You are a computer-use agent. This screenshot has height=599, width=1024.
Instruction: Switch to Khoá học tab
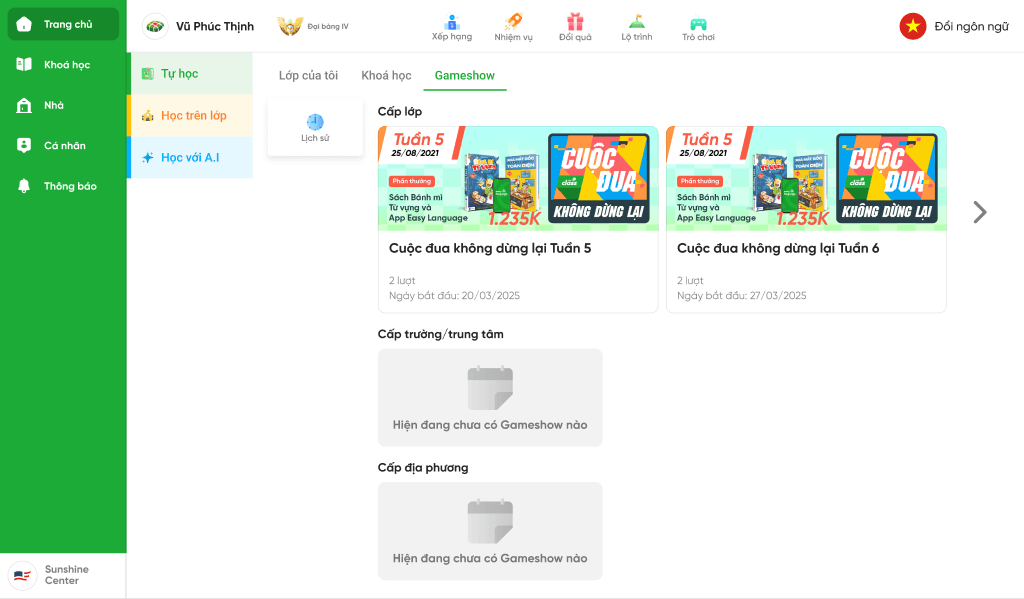(x=387, y=75)
